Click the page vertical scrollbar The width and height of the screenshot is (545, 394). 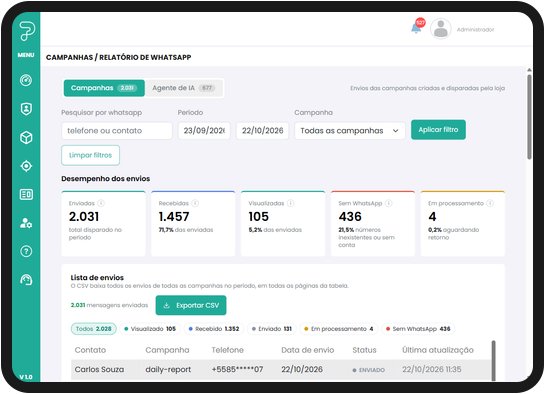[529, 116]
